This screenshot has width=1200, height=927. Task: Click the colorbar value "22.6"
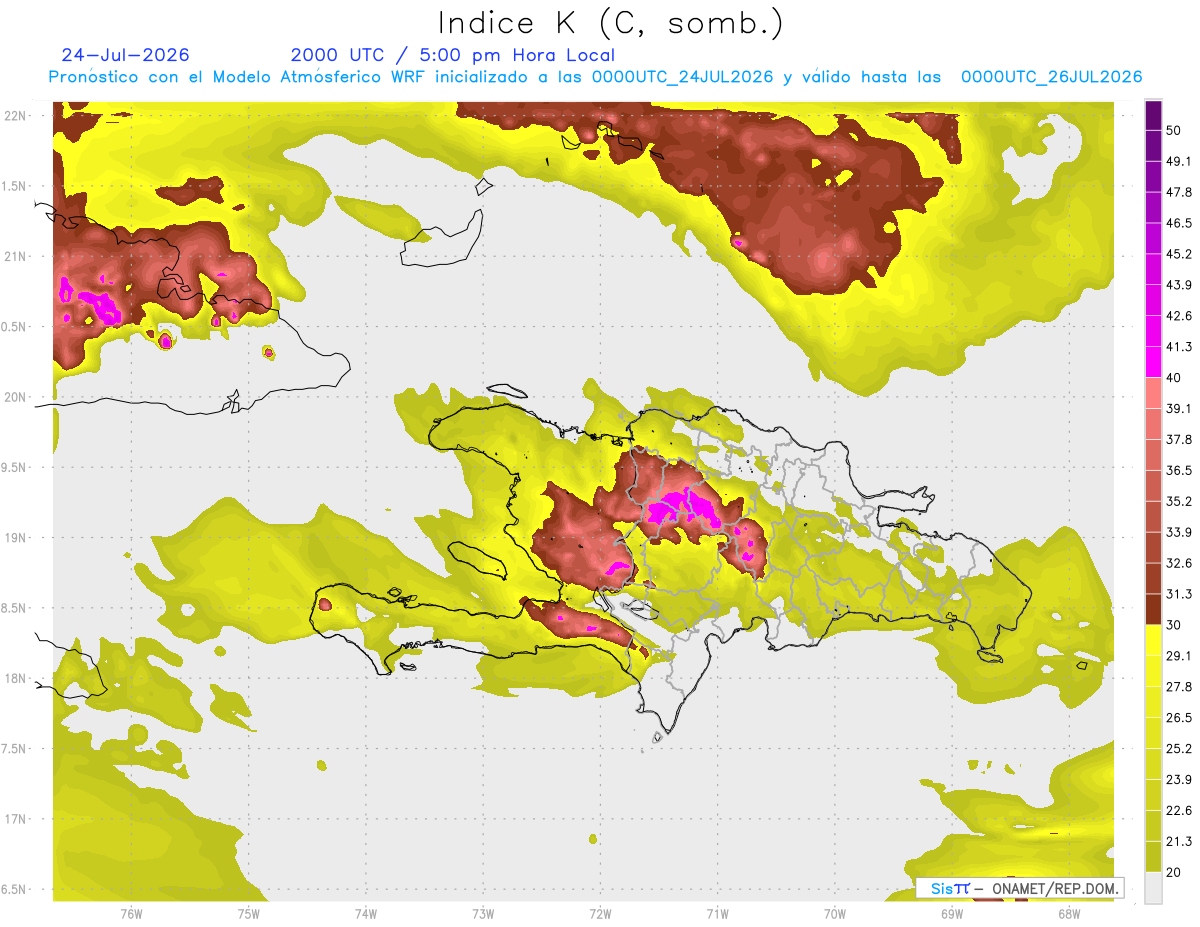pyautogui.click(x=1179, y=811)
